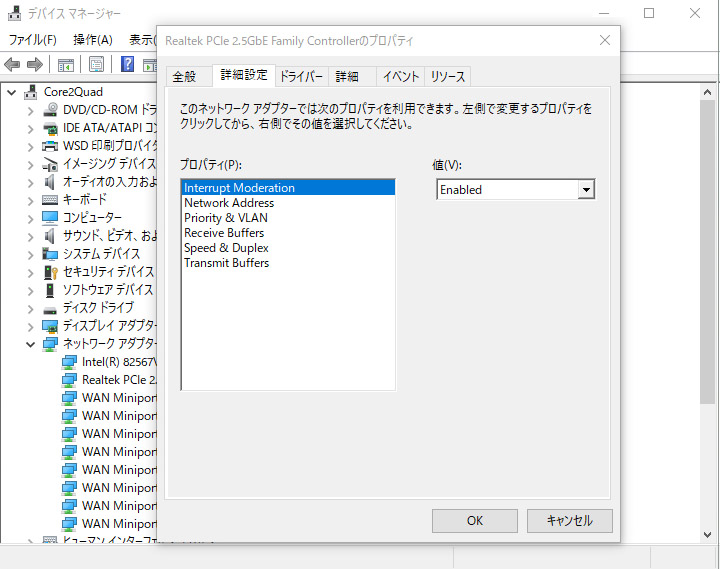Expand the キーボード node
This screenshot has width=720, height=569.
click(31, 201)
